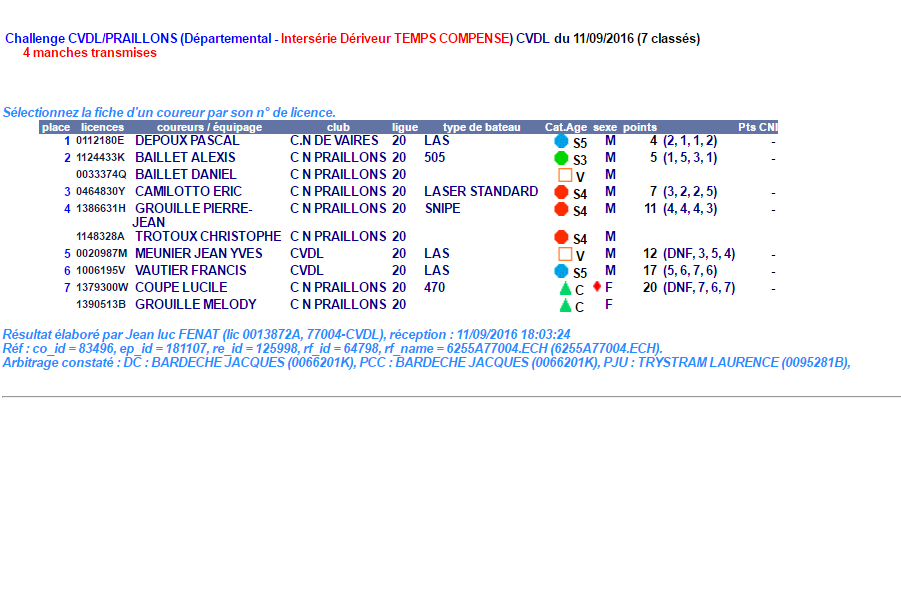Click the blue S5 icon for DEPOUX PASCAL
The width and height of the screenshot is (901, 608).
click(x=561, y=141)
